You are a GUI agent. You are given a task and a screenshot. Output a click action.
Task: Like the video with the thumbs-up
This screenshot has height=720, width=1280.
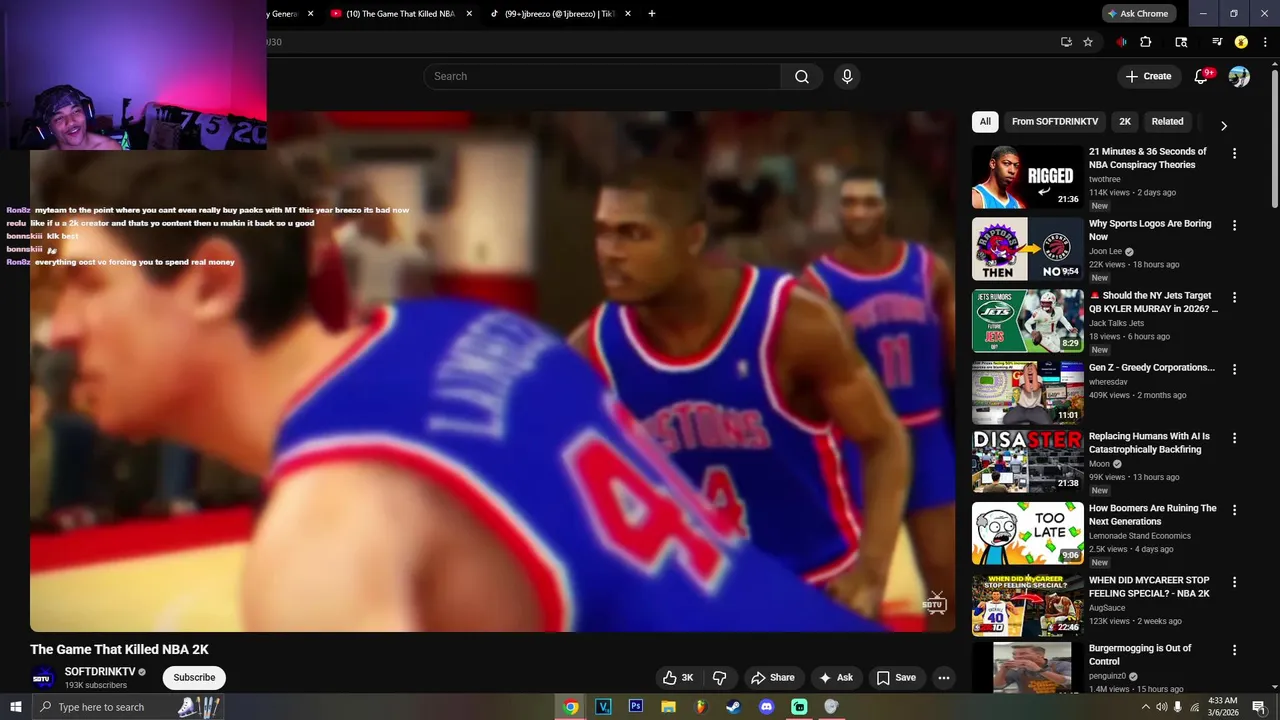pyautogui.click(x=678, y=678)
